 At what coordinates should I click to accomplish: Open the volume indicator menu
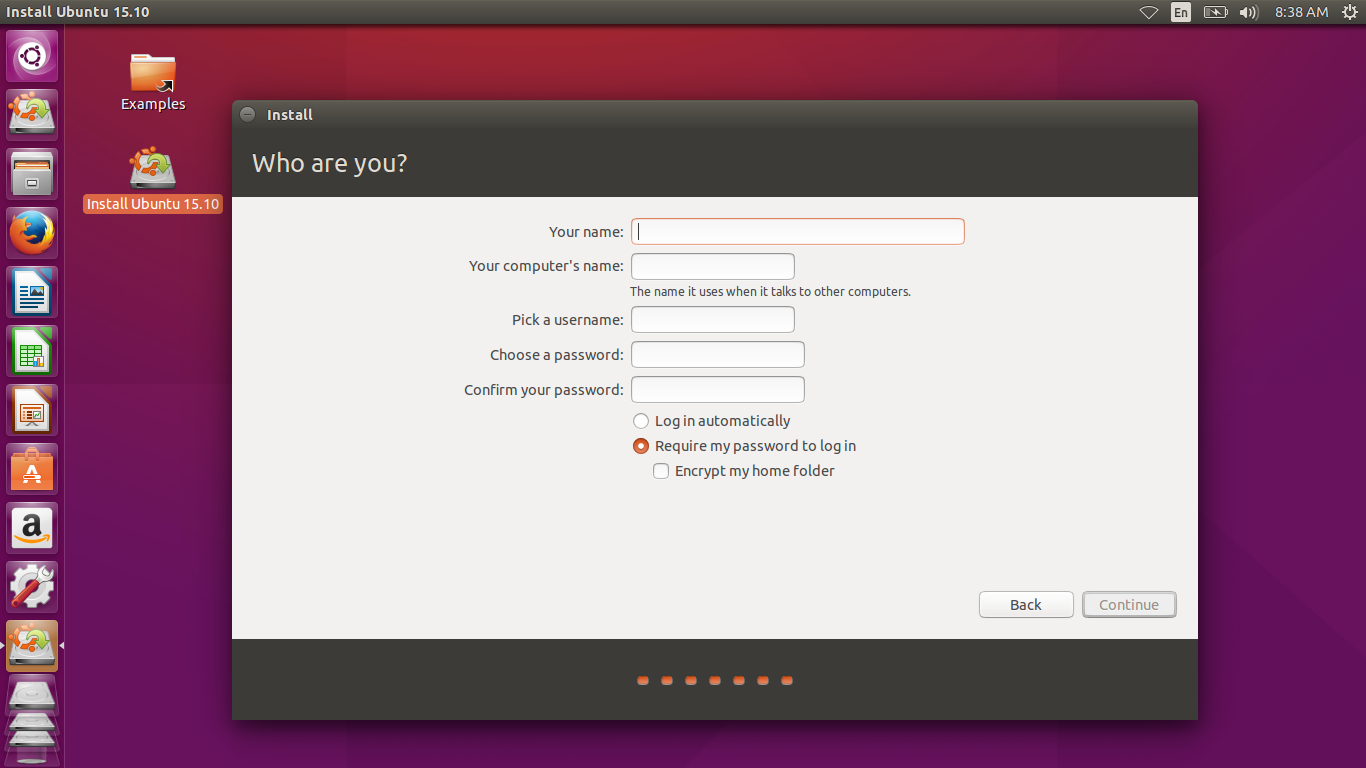1248,12
